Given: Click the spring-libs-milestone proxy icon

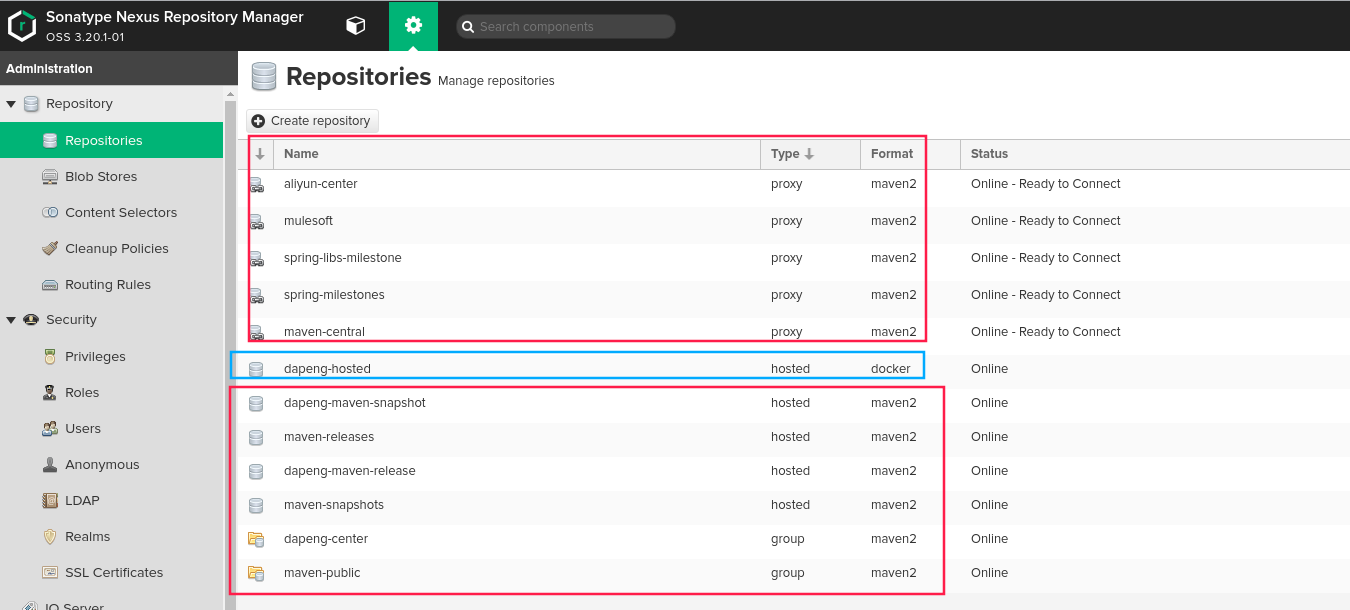Looking at the screenshot, I should pyautogui.click(x=256, y=259).
